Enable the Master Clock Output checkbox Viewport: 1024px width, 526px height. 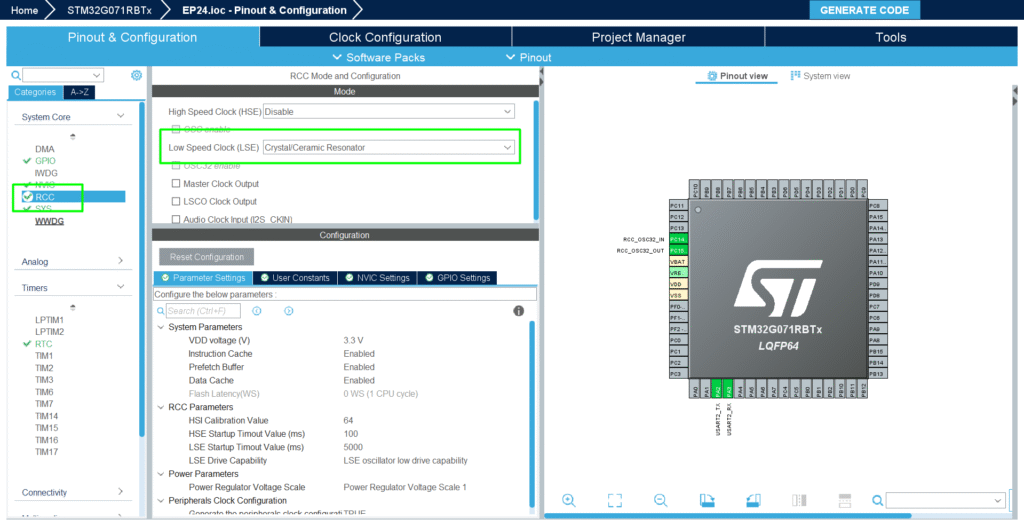click(x=177, y=184)
